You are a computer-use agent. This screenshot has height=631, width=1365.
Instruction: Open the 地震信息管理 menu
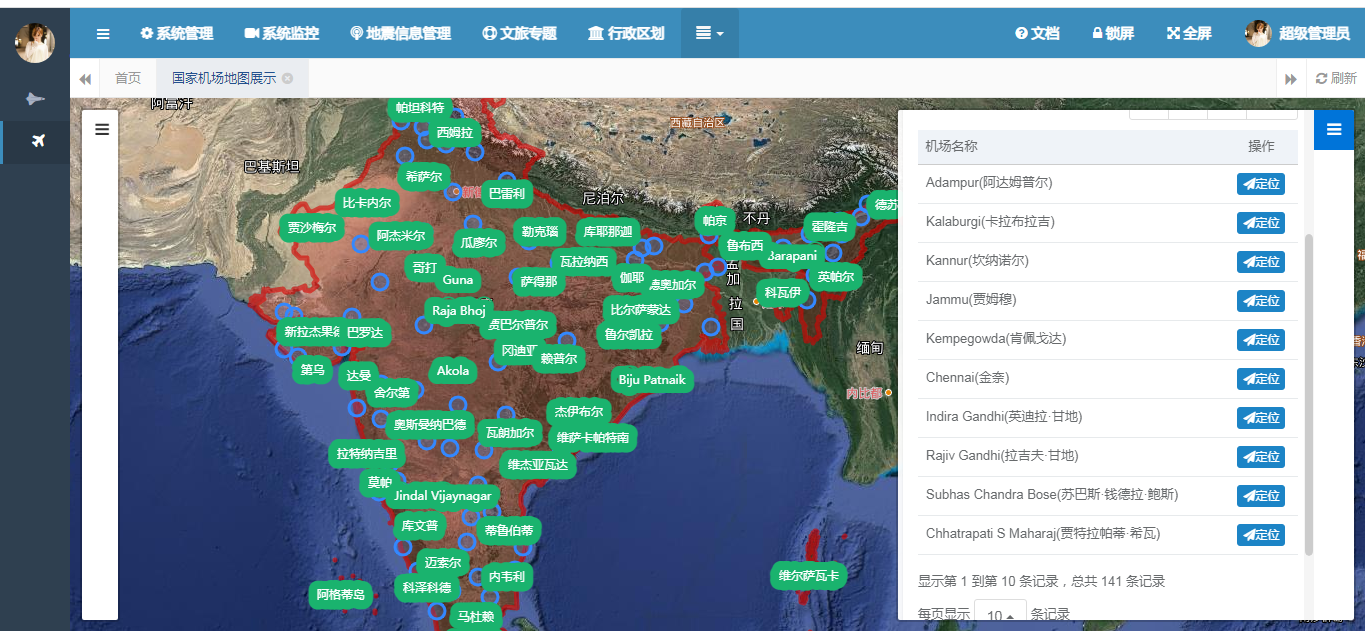pyautogui.click(x=401, y=34)
